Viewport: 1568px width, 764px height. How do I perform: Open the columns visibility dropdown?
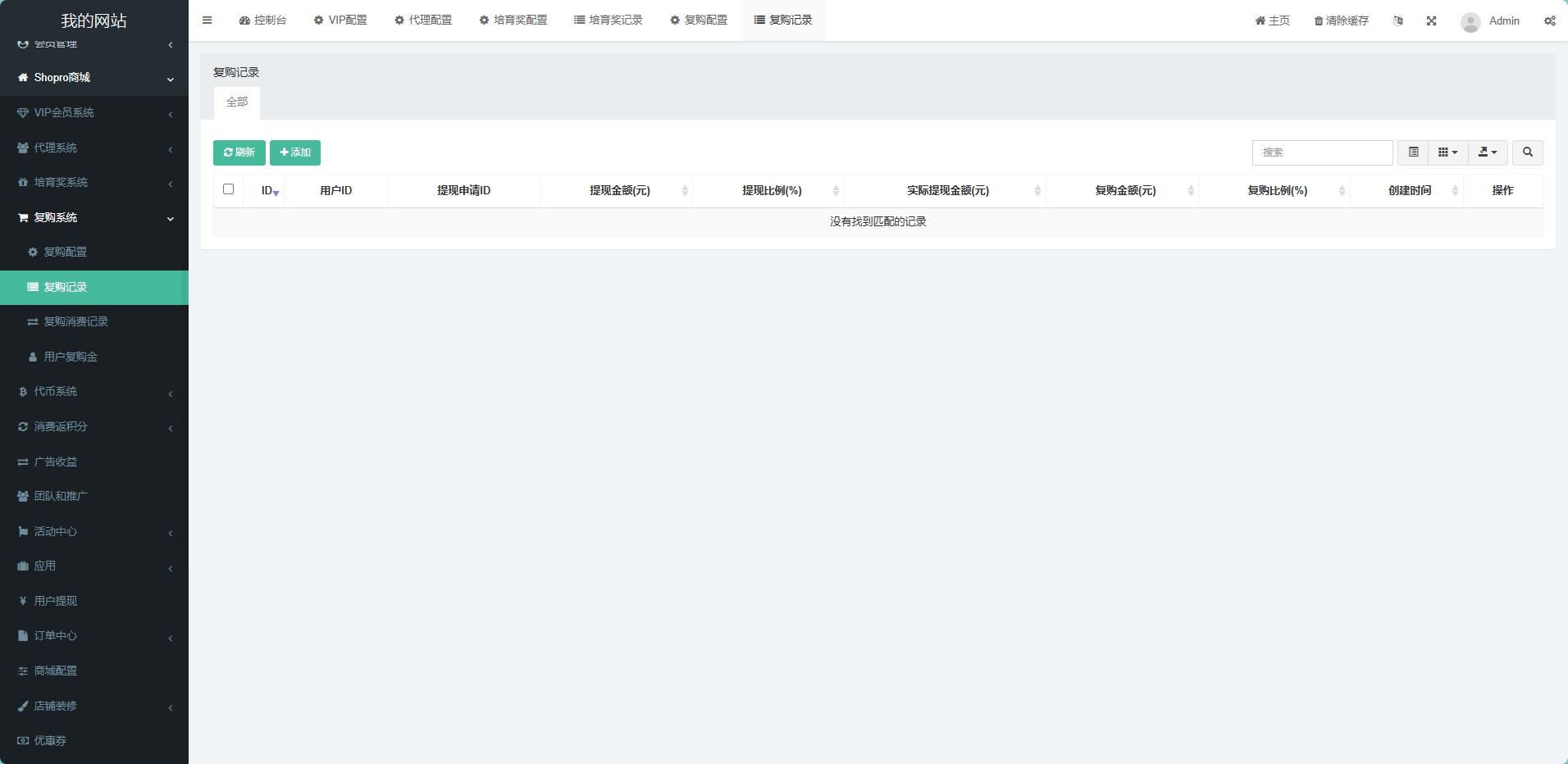click(1447, 152)
